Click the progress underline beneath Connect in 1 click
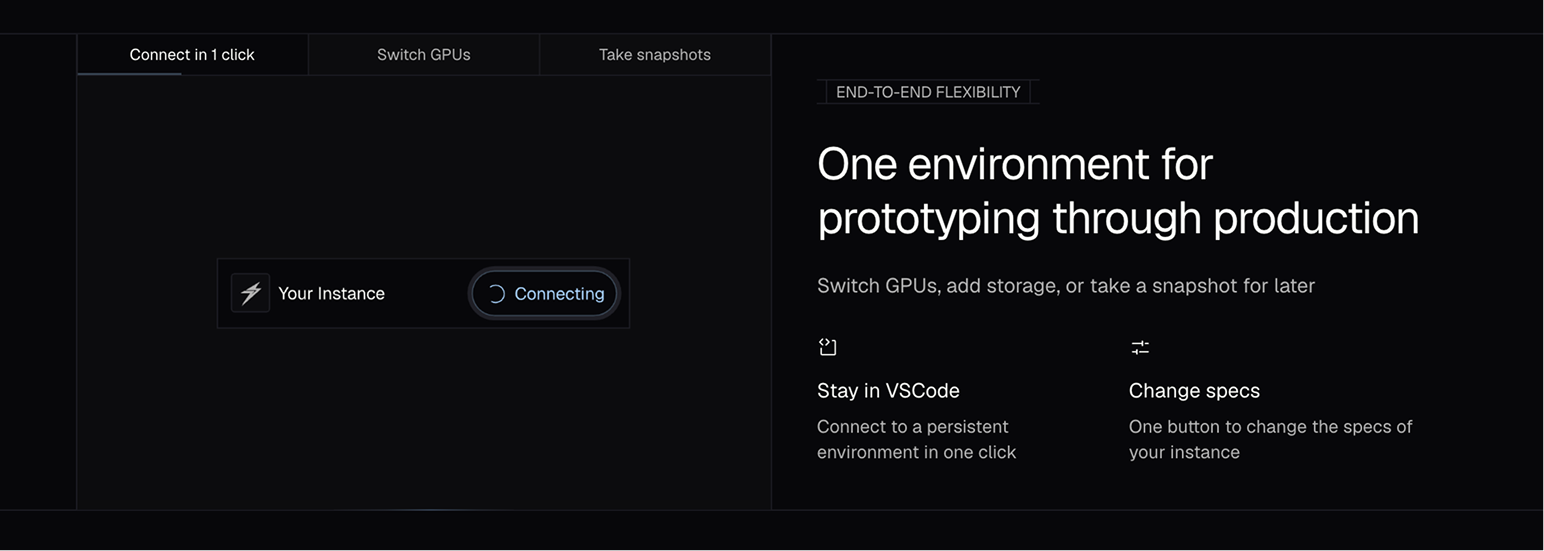The image size is (1544, 551). [x=129, y=74]
